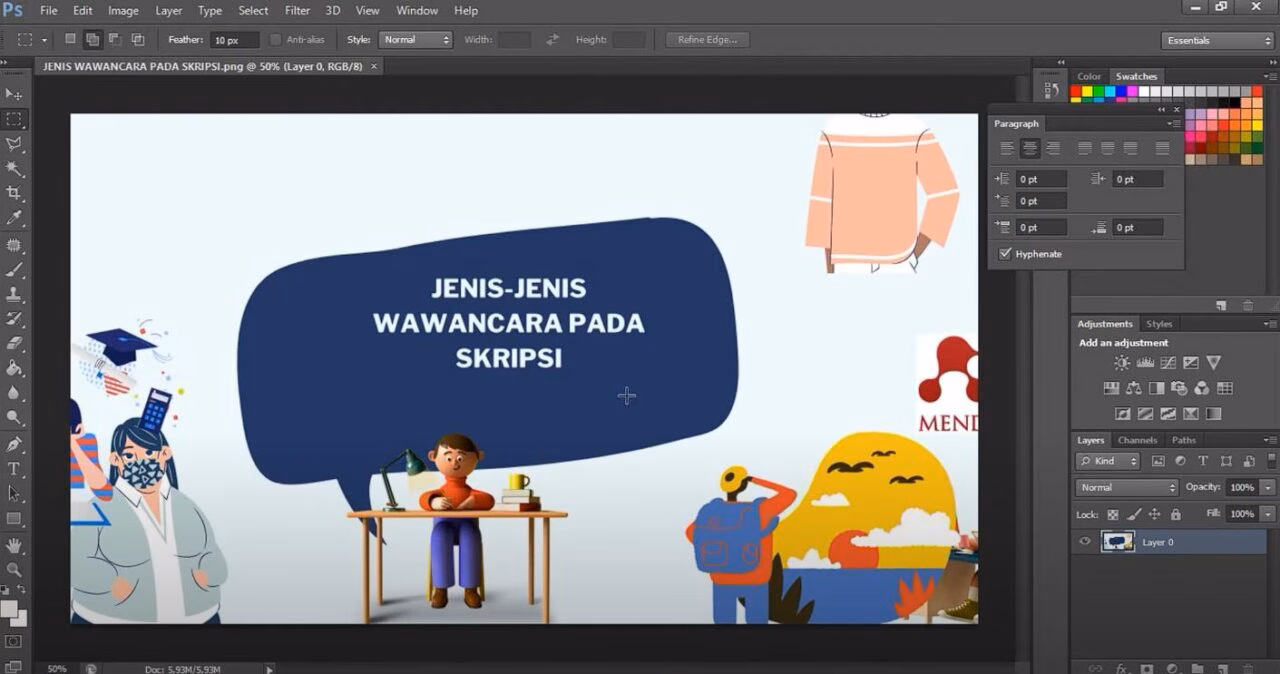This screenshot has width=1280, height=674.
Task: Click the Refine Edge button
Action: [x=707, y=40]
